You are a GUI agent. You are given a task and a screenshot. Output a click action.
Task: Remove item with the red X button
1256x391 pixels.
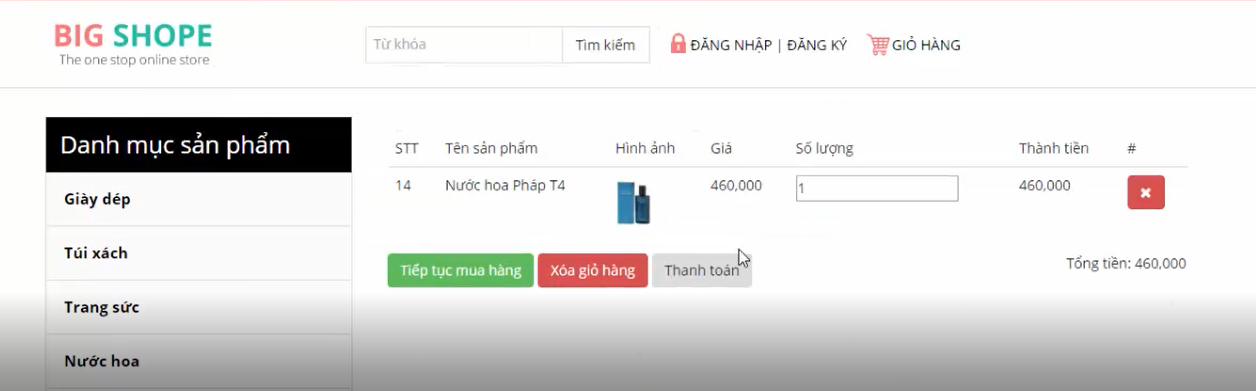[1146, 192]
